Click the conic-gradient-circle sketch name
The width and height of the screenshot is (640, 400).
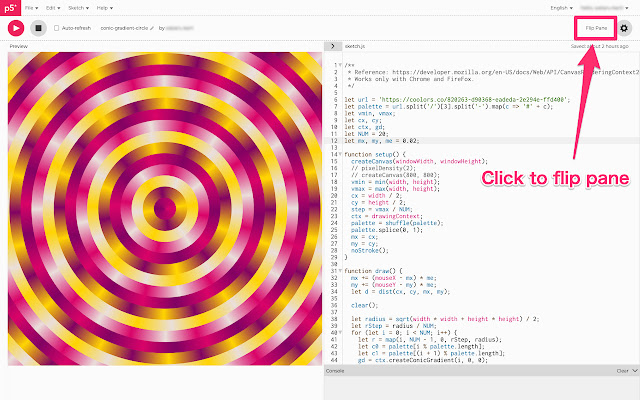click(124, 28)
